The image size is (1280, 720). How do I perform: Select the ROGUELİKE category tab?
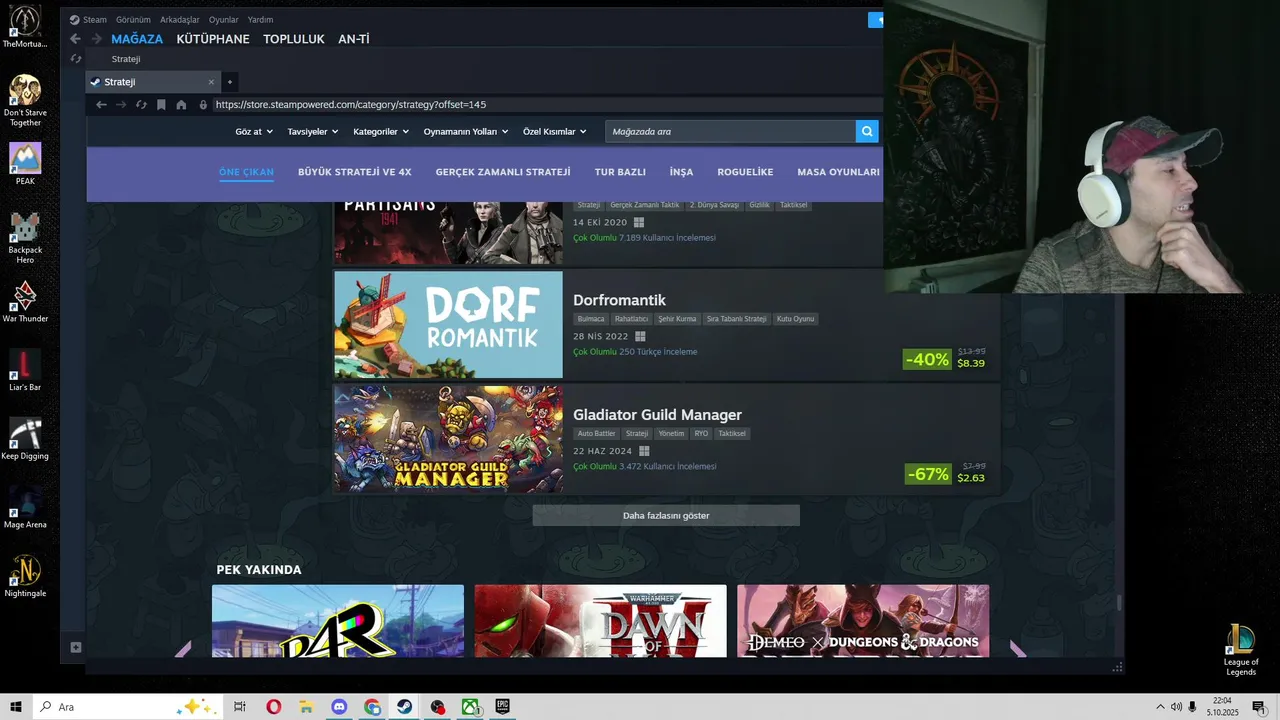(745, 172)
